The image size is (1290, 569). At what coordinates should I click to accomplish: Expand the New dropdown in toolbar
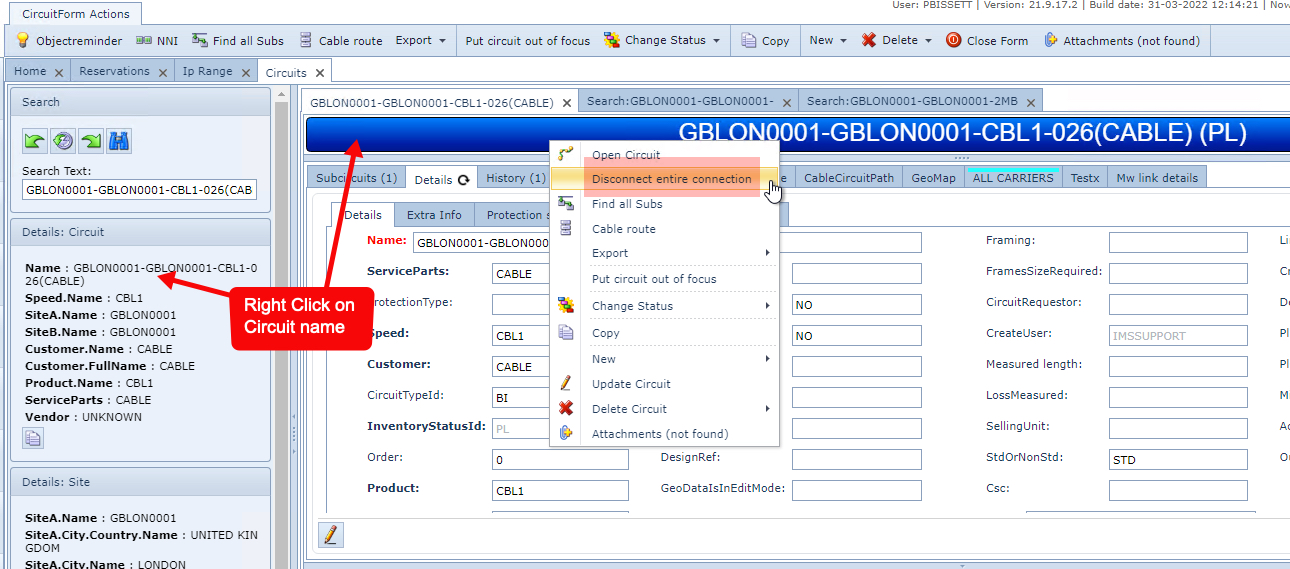point(827,41)
